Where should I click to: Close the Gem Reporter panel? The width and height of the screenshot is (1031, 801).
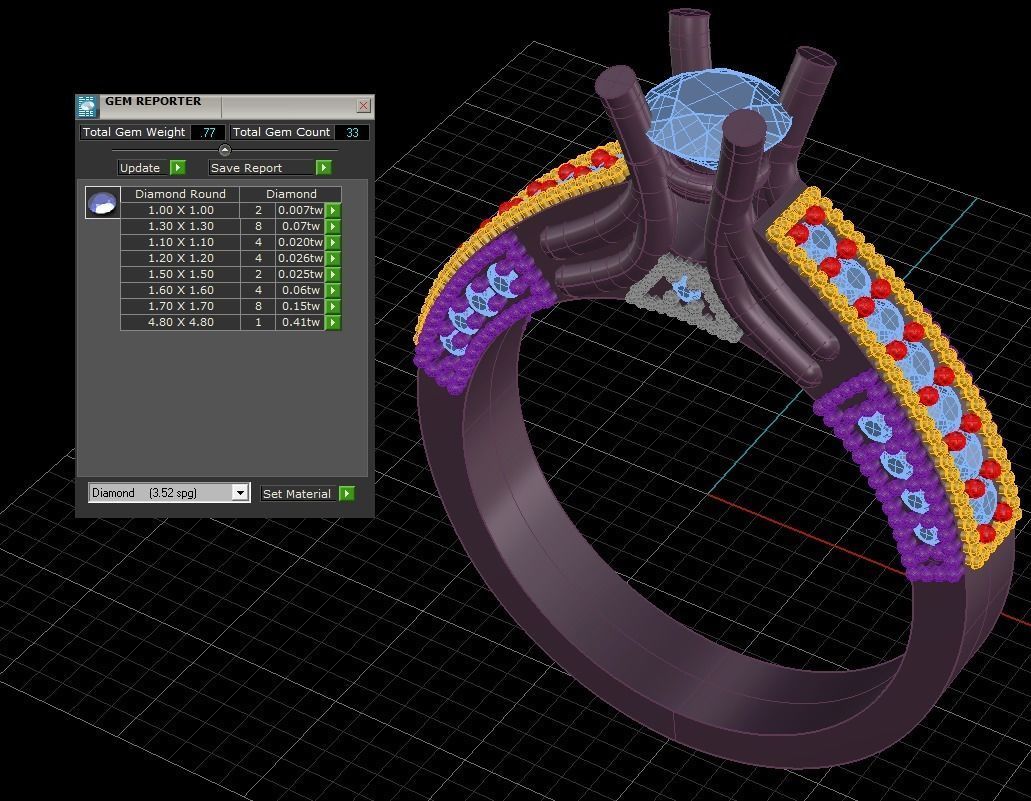[364, 105]
